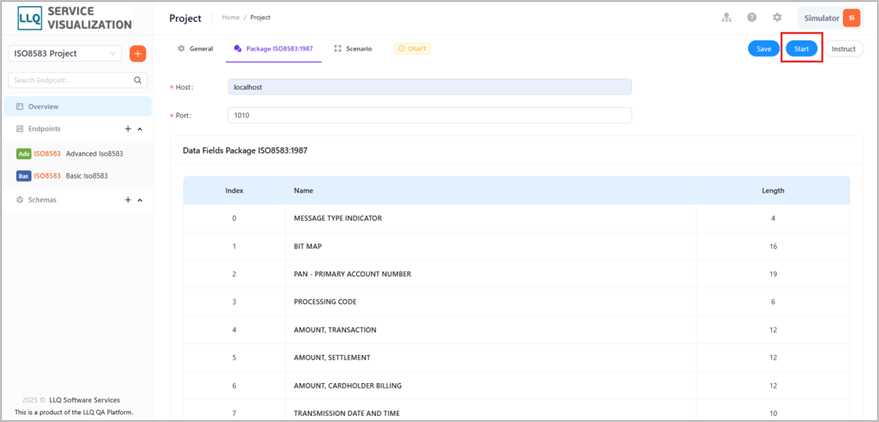Click the Bas blue badge
879x422 pixels.
(24, 176)
